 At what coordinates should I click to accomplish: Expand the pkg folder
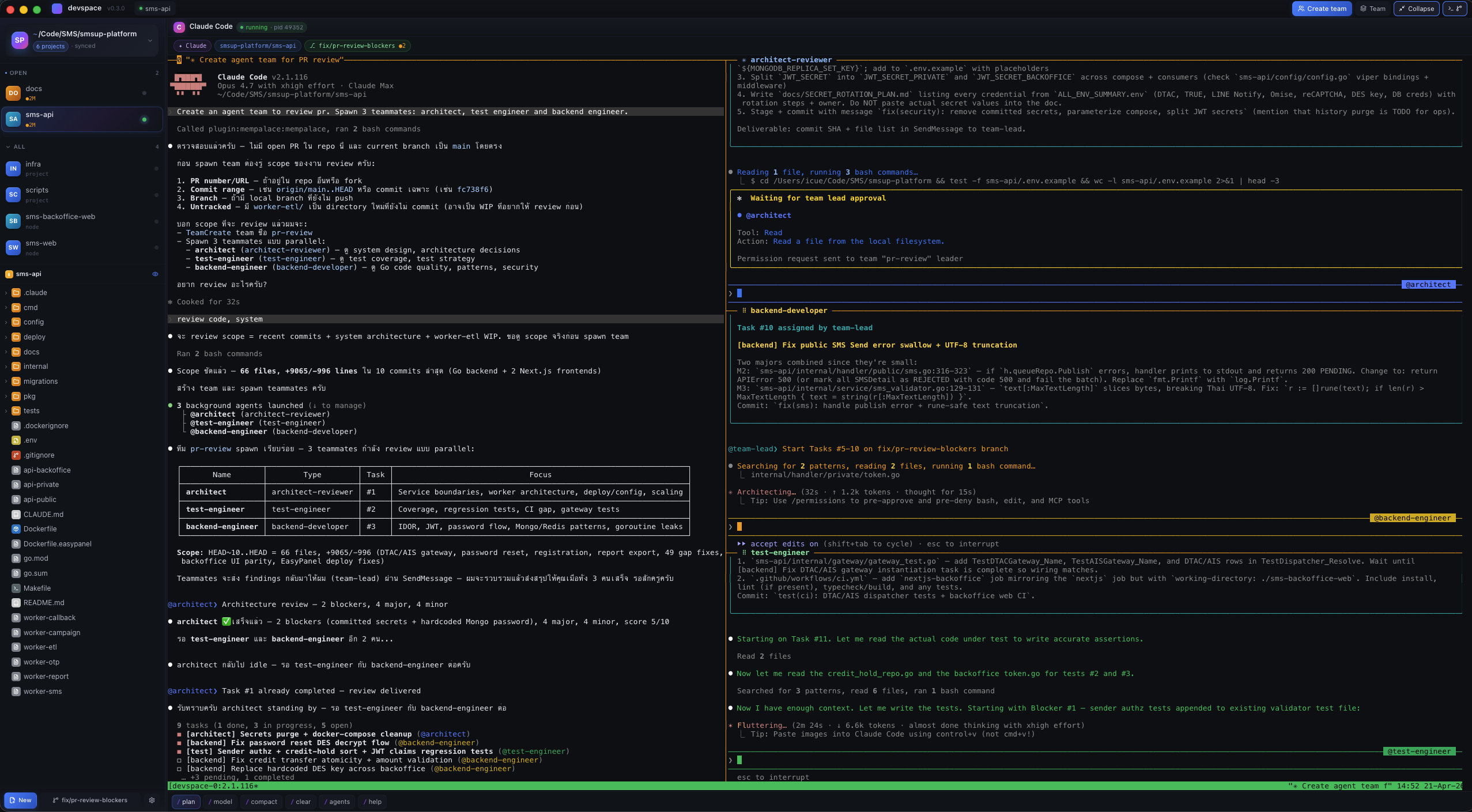6,396
